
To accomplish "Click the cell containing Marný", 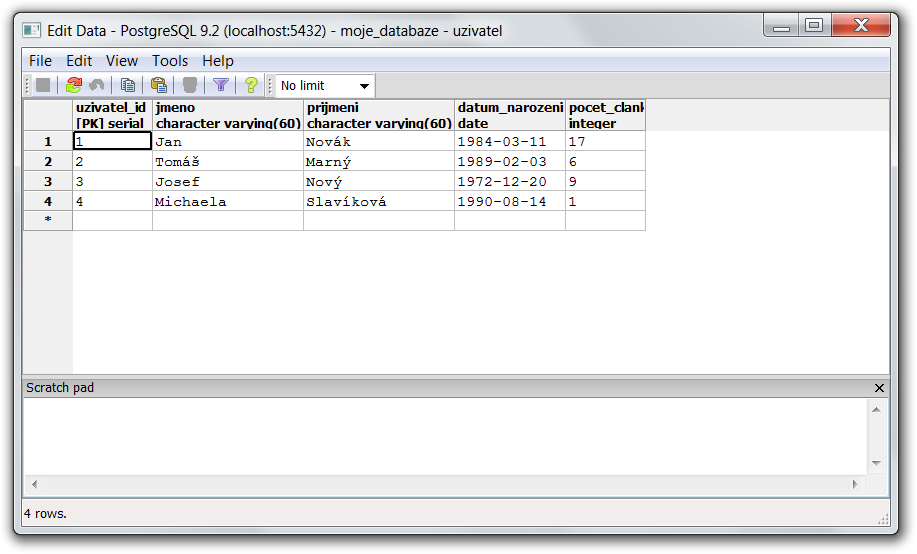I will coord(379,161).
